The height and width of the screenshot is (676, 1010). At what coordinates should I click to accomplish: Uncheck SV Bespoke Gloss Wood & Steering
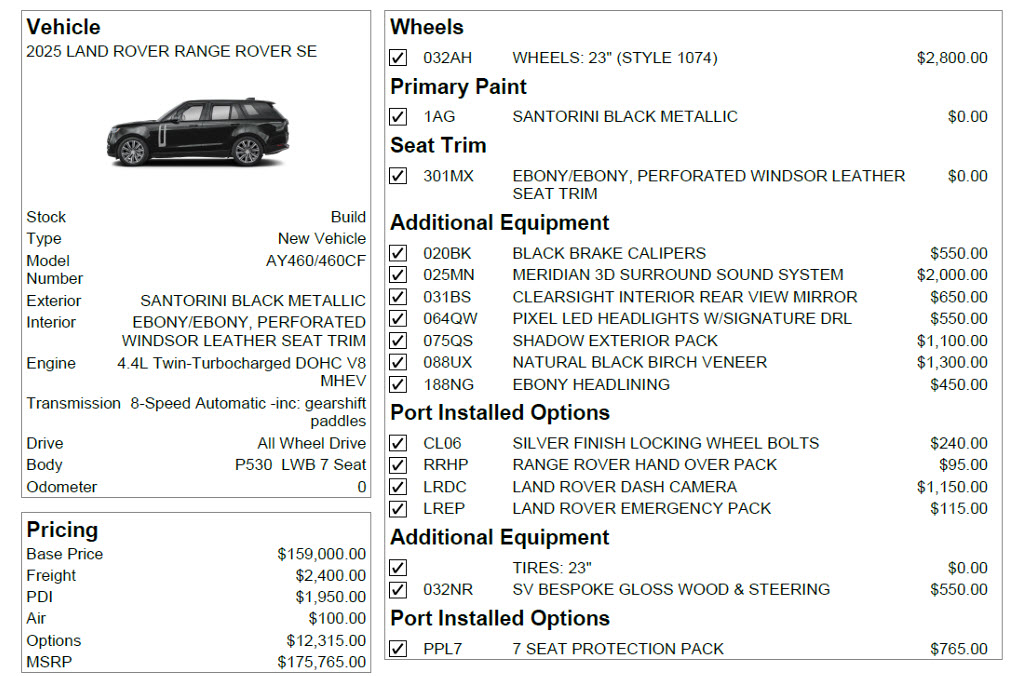[x=398, y=589]
